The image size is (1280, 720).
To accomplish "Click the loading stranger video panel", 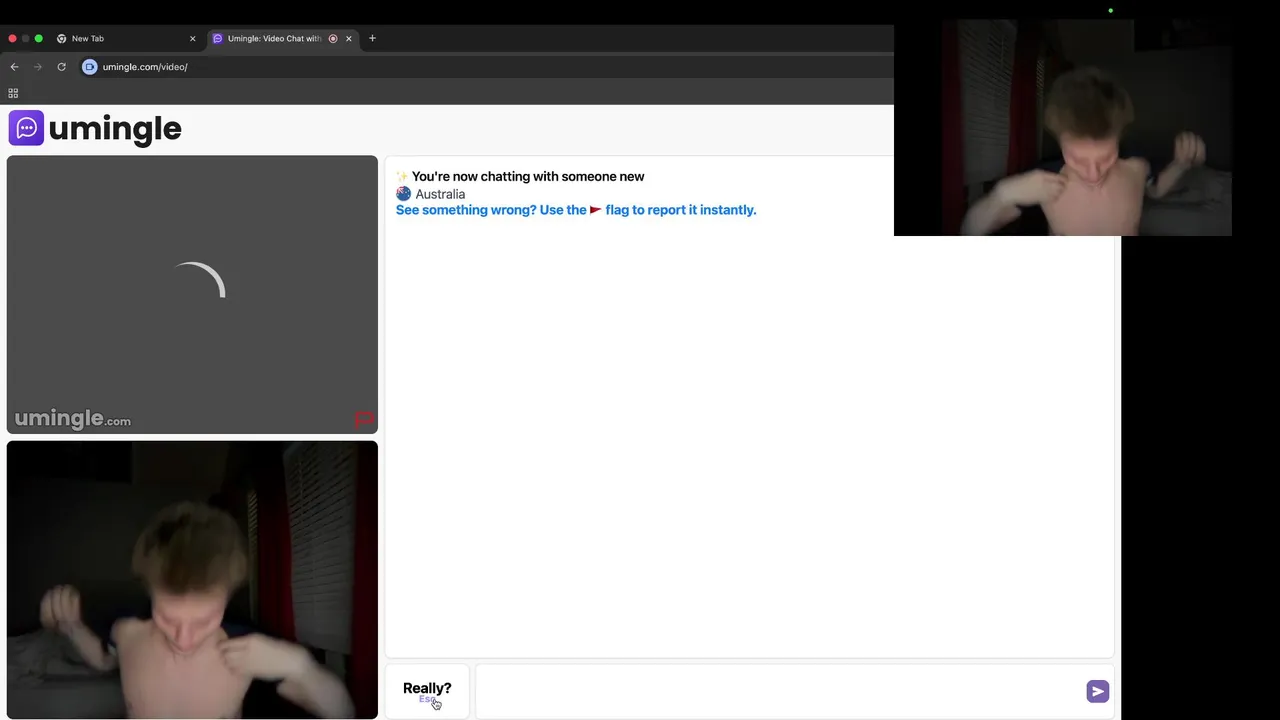I will click(x=192, y=294).
